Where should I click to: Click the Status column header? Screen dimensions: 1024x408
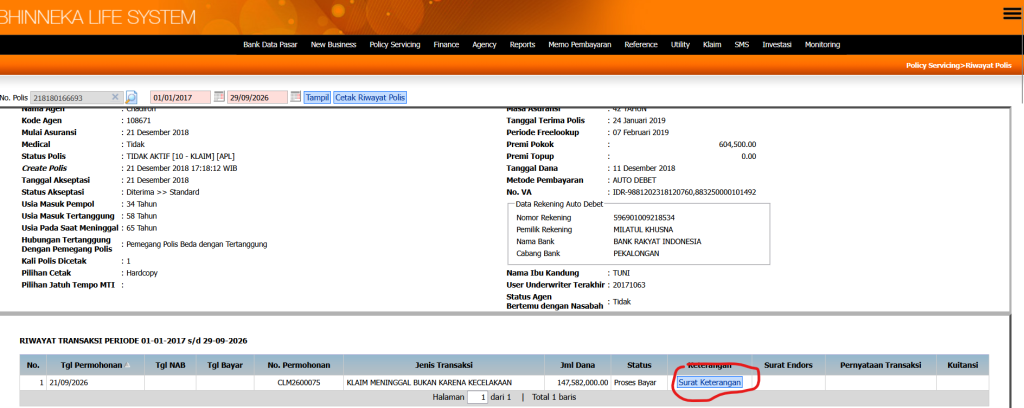[639, 365]
